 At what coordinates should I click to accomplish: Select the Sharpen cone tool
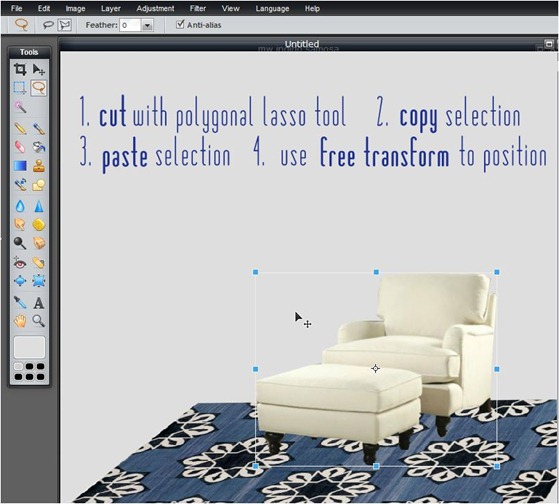click(39, 206)
